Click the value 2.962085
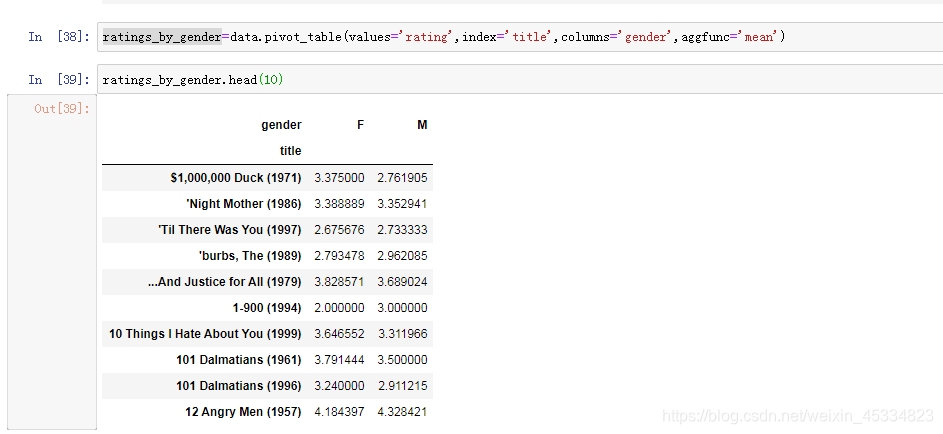The width and height of the screenshot is (943, 434). tap(402, 255)
